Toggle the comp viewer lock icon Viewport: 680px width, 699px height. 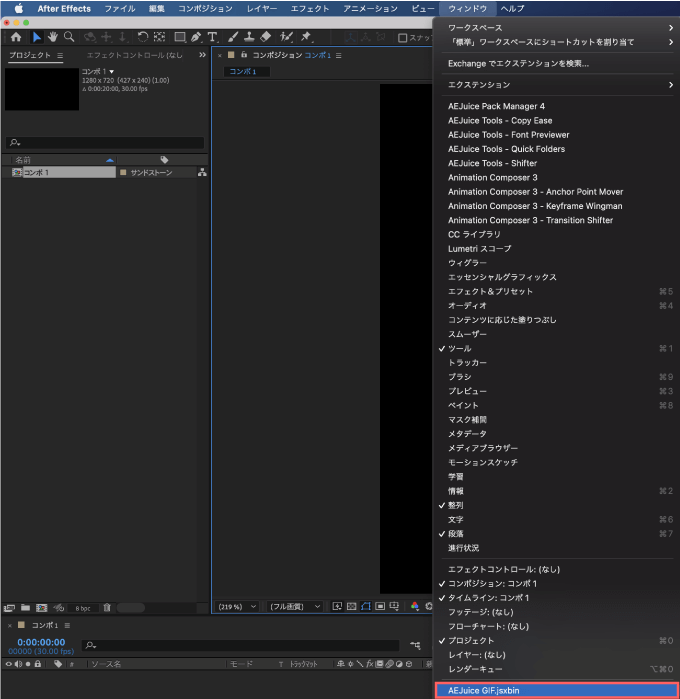pos(244,55)
